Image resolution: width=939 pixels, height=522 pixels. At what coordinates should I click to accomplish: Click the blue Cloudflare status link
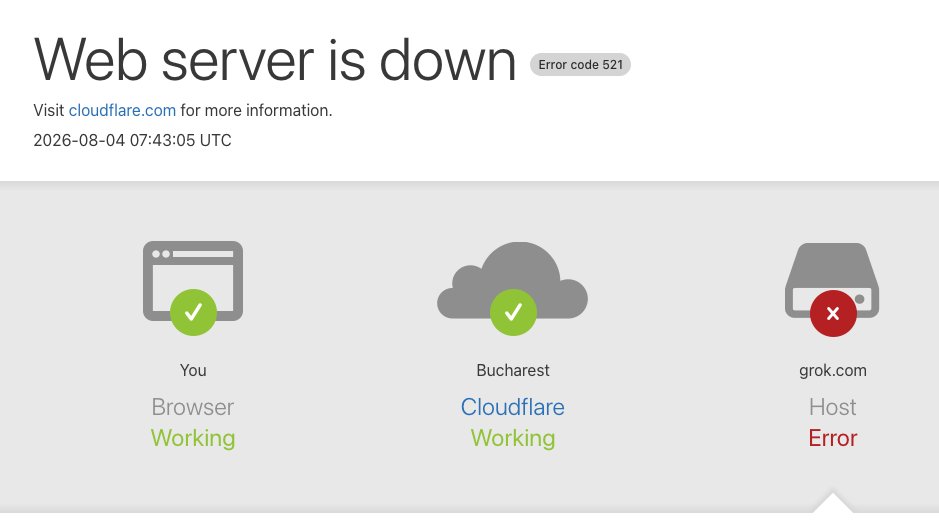click(x=513, y=407)
